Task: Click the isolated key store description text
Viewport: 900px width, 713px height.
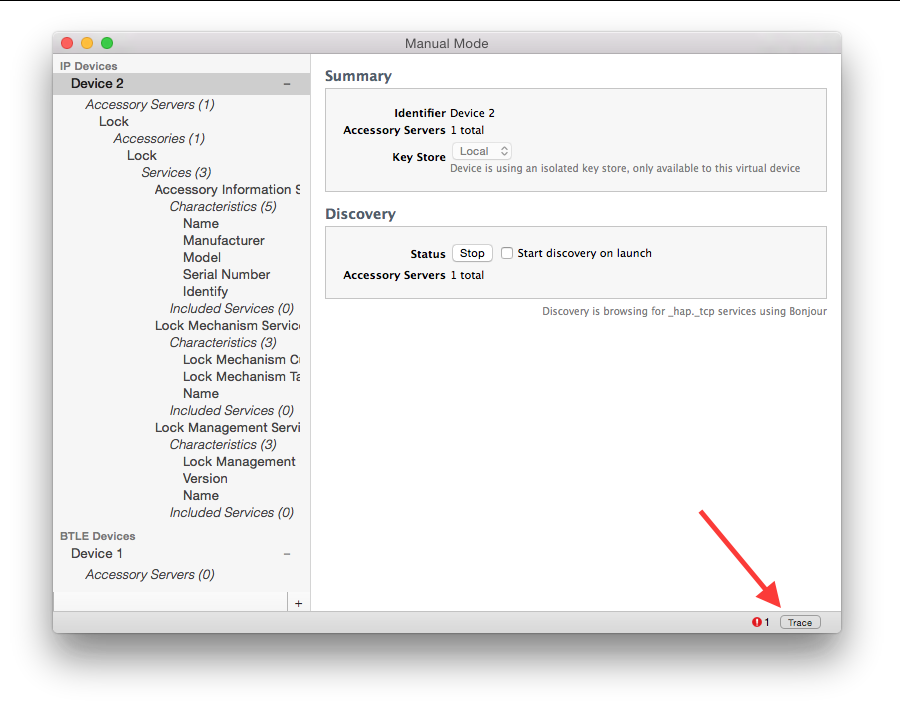Action: [x=625, y=168]
